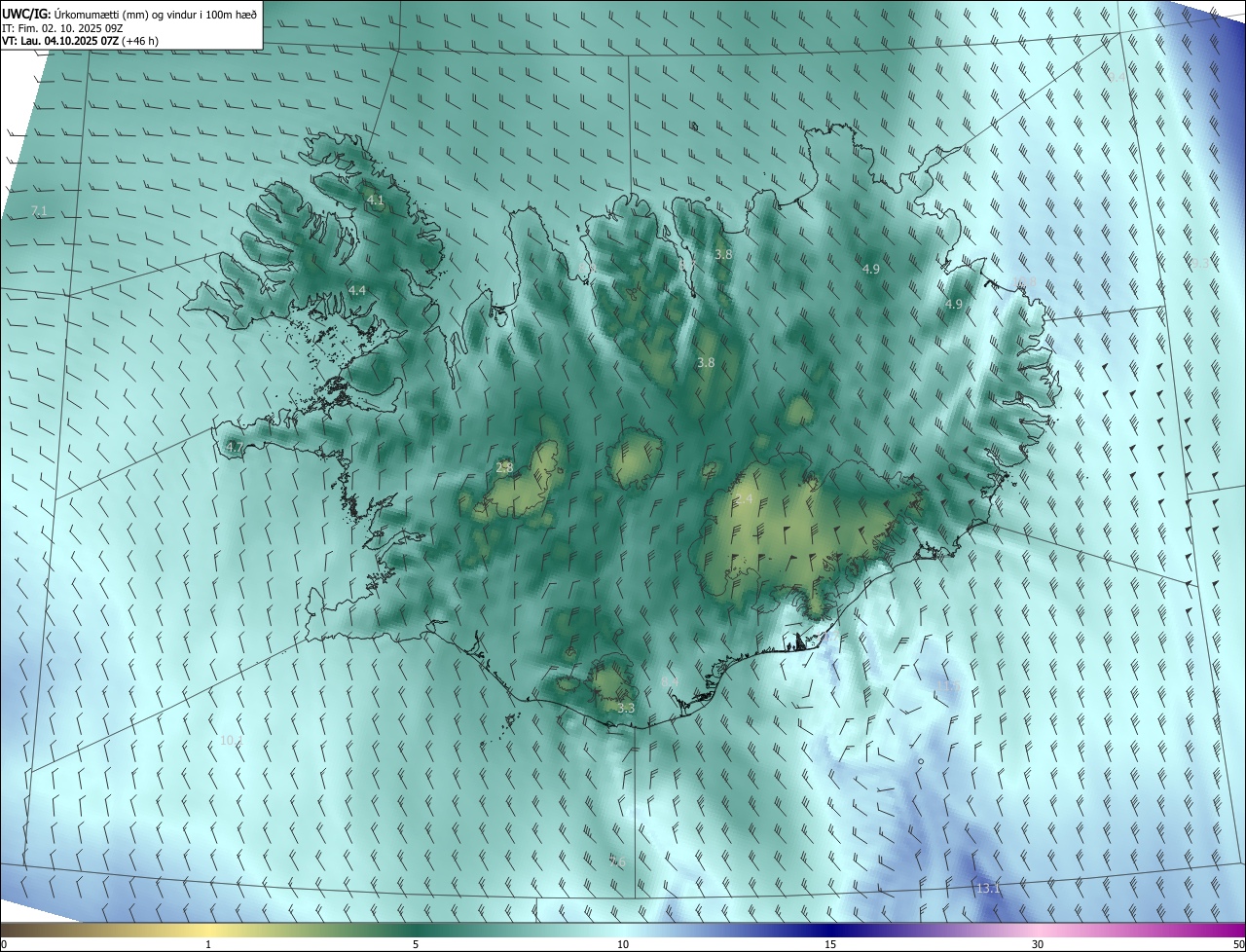Click the bold "UWC/IG:" header label
Image resolution: width=1246 pixels, height=952 pixels.
(x=26, y=14)
